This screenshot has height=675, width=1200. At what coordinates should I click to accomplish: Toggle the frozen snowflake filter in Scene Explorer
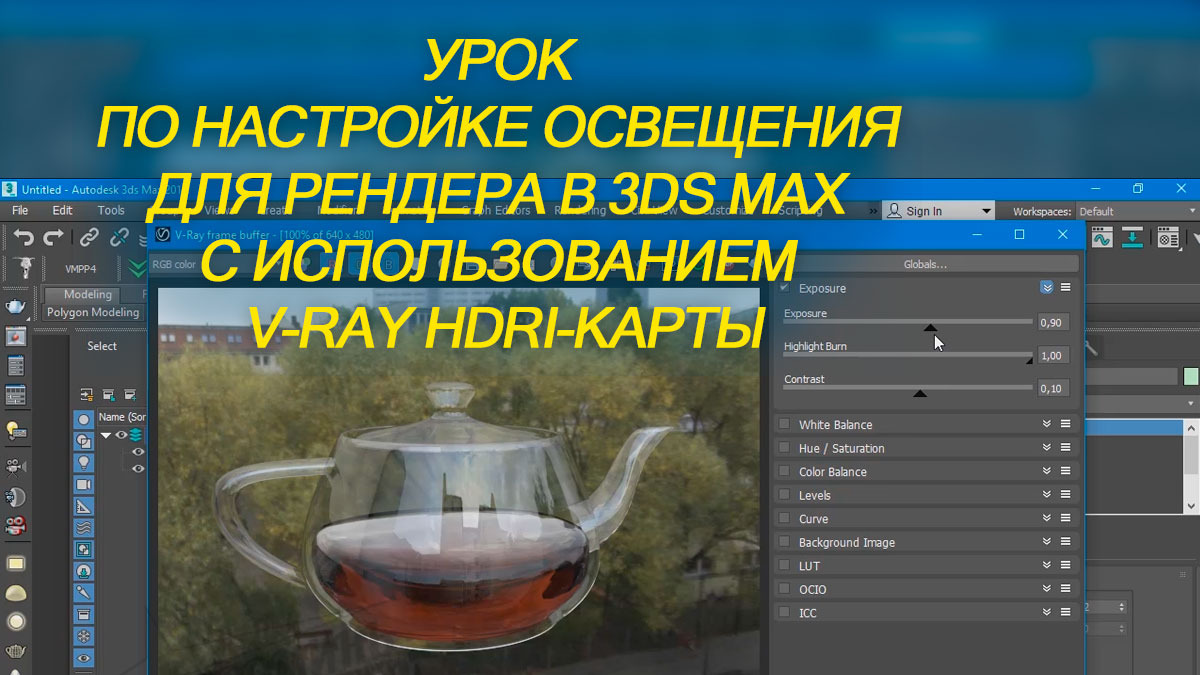pos(85,636)
